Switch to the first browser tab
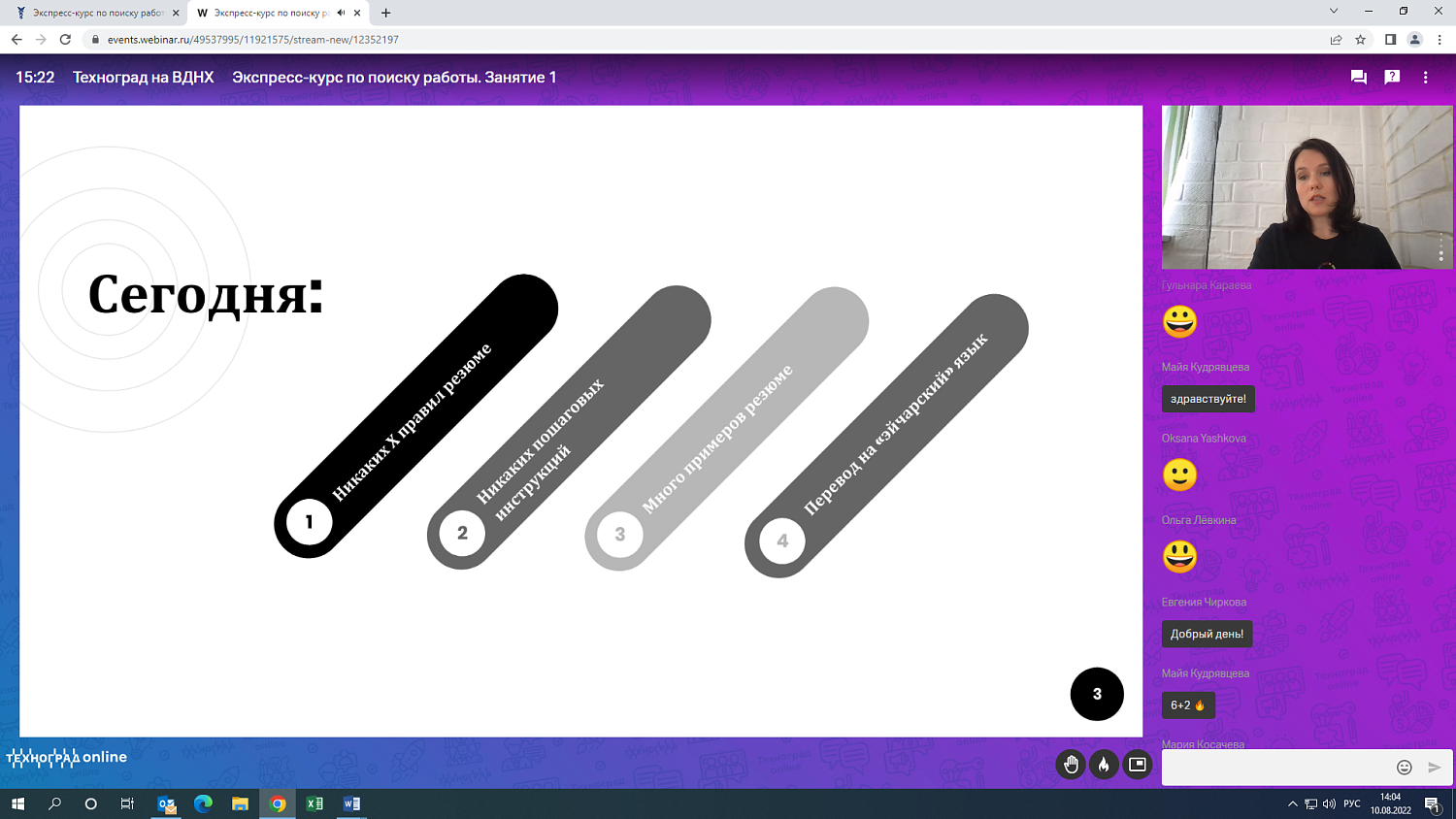Viewport: 1456px width, 819px height. 97,13
